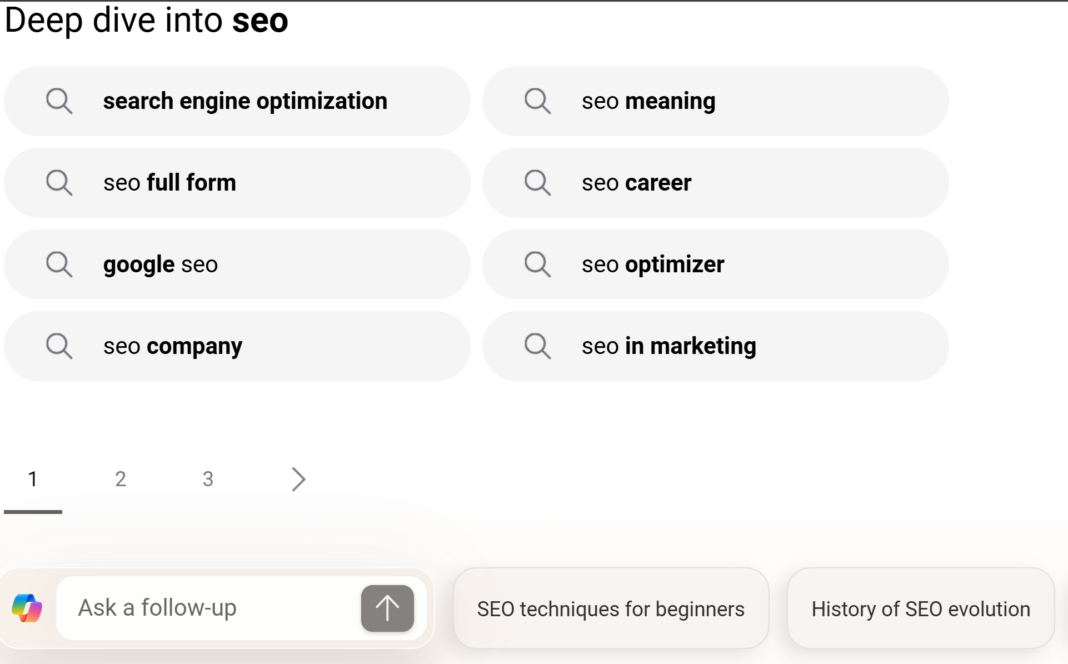Open the seo full form suggestion
1068x664 pixels.
[170, 183]
